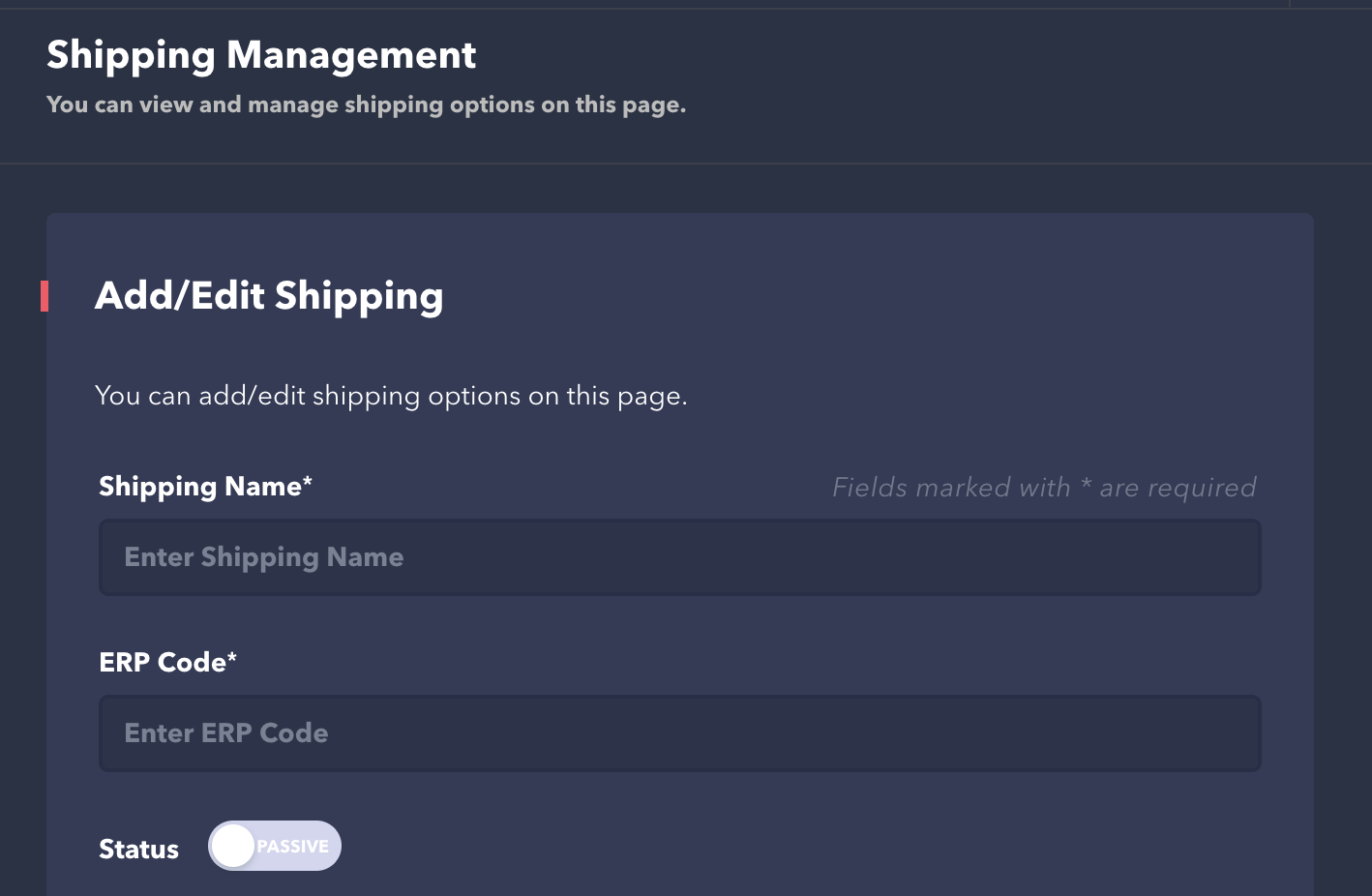Screen dimensions: 1372x896
Task: Click the white knob of Status toggle
Action: (x=233, y=846)
